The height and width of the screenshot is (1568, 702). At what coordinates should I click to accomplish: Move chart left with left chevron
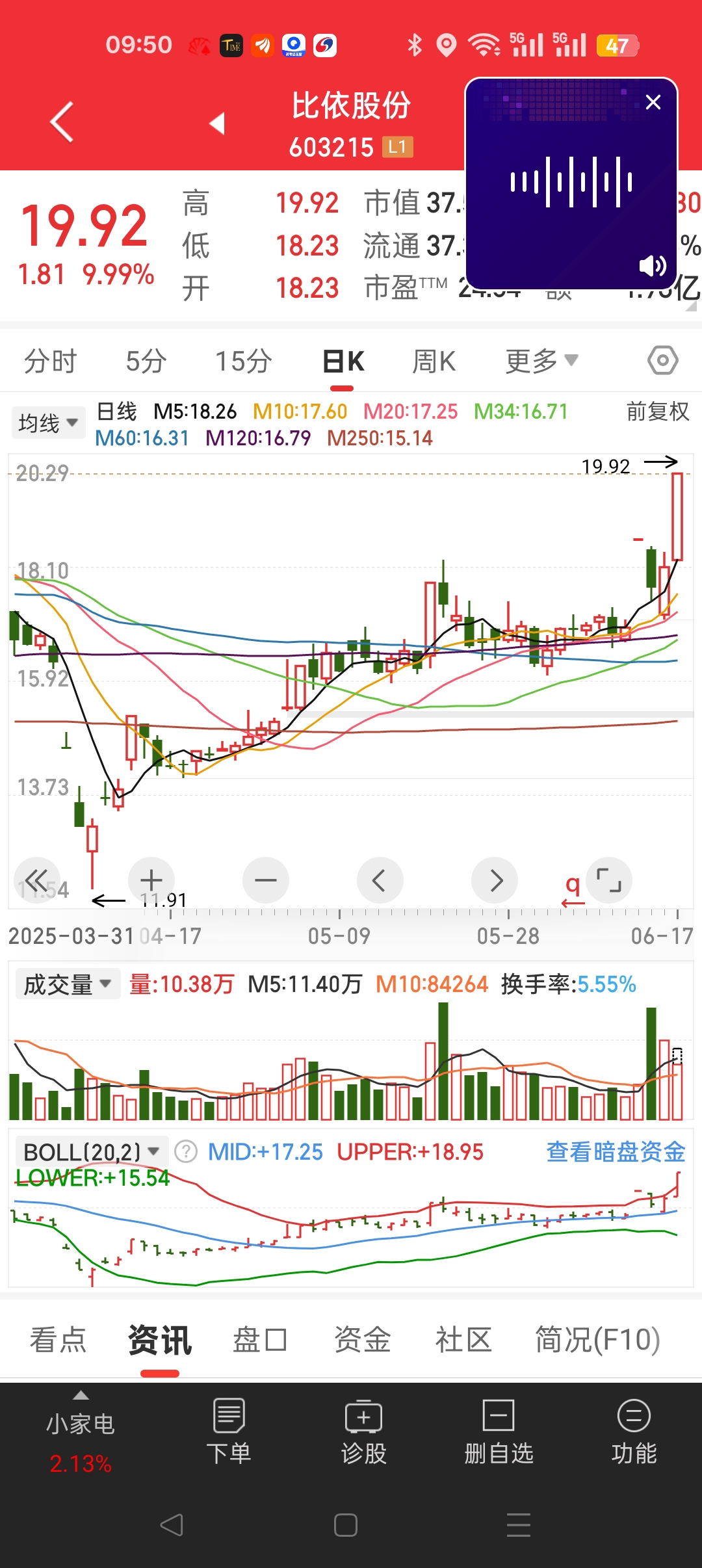[x=380, y=880]
